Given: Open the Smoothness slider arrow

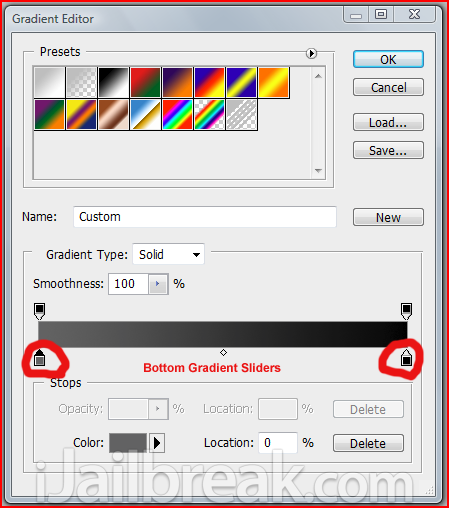Looking at the screenshot, I should pyautogui.click(x=158, y=284).
